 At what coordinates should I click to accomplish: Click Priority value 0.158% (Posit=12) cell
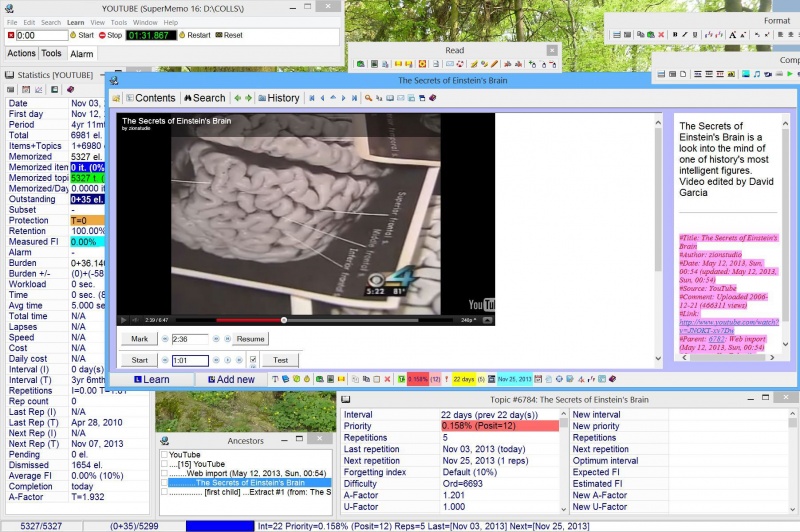point(499,426)
